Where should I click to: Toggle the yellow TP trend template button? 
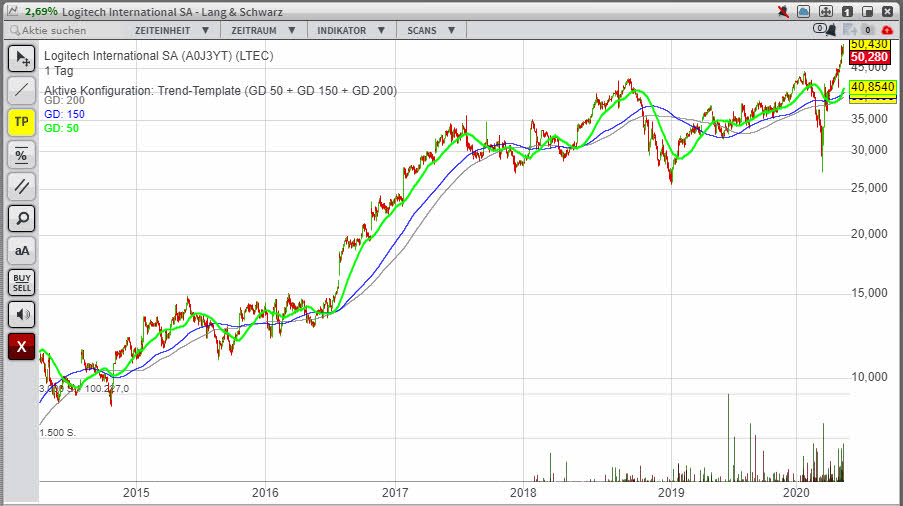21,122
